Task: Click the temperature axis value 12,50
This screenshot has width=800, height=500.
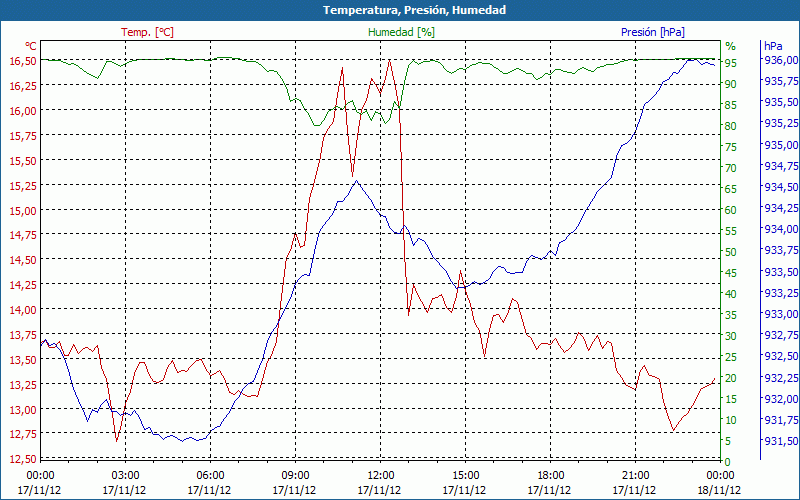Action: coord(23,459)
